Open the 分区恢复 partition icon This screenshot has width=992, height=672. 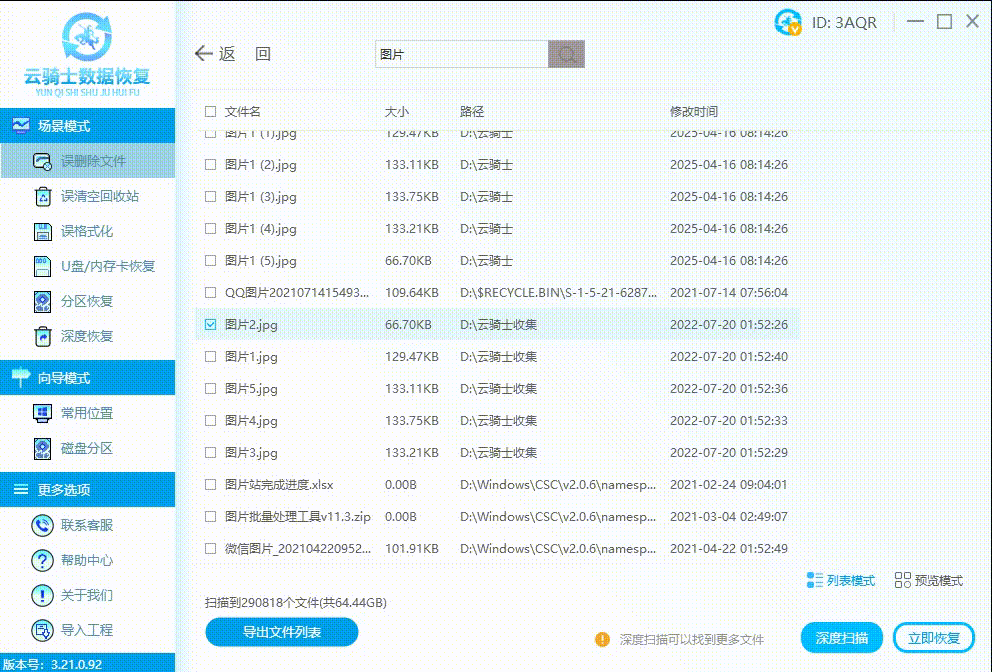[x=42, y=301]
